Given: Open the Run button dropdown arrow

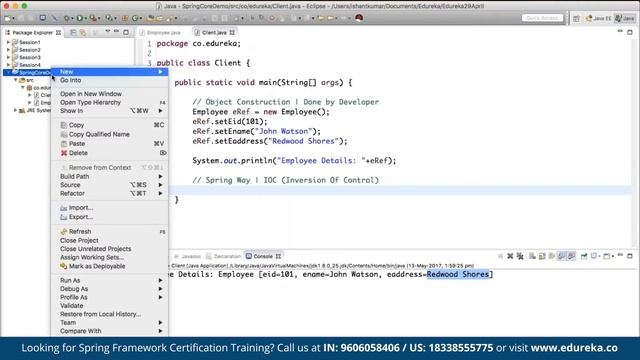Looking at the screenshot, I should pyautogui.click(x=85, y=18).
